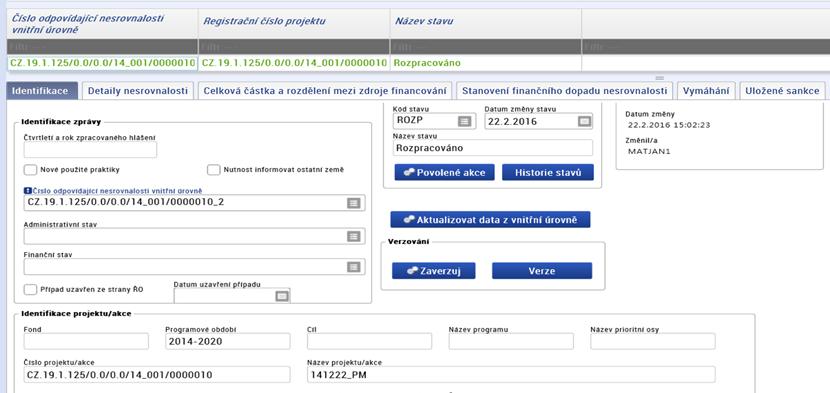Click the Název projektu/akce field with 141222_PM
The width and height of the screenshot is (830, 393).
pyautogui.click(x=511, y=374)
